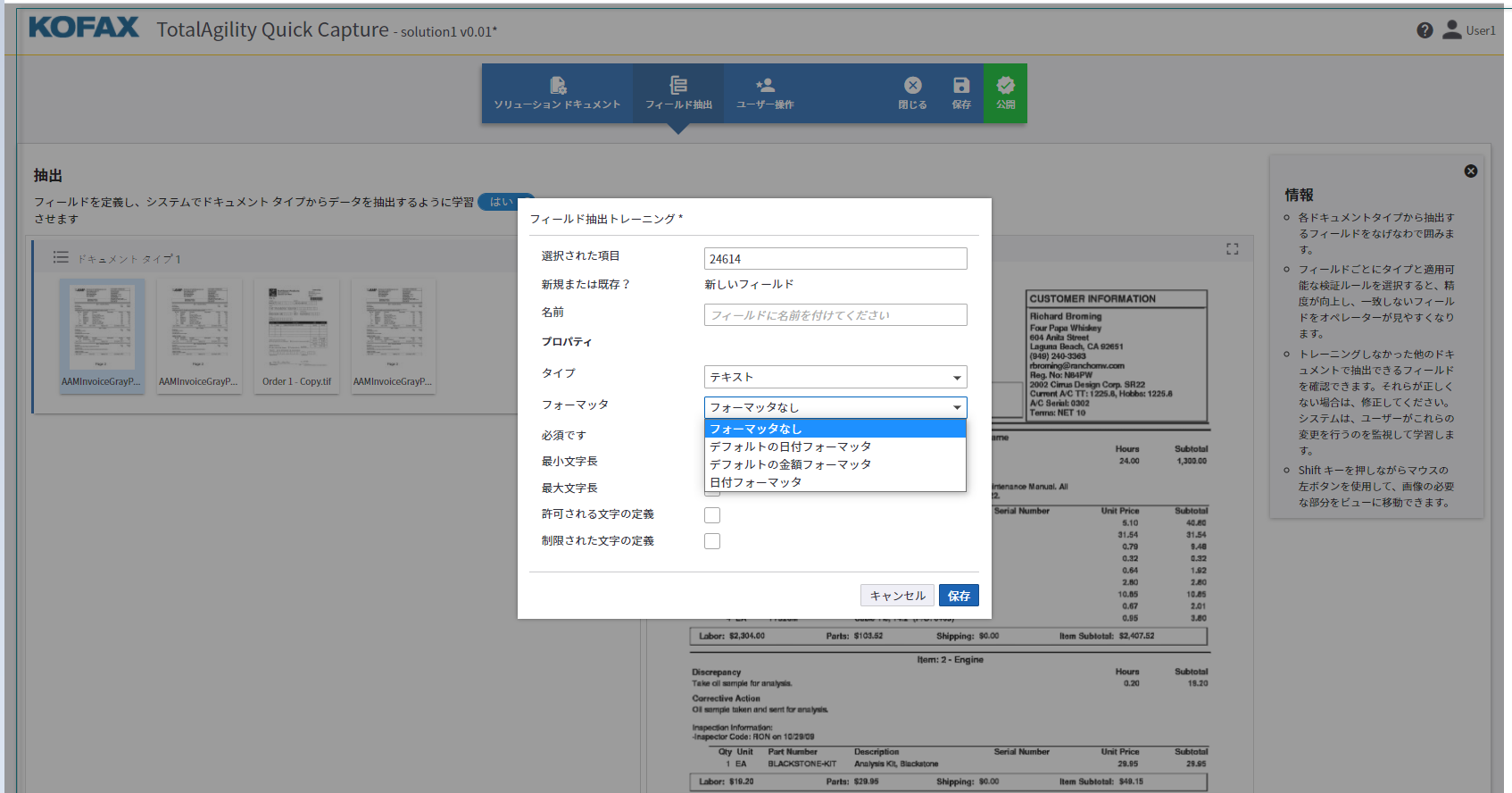Close the information (情報) panel

(1471, 171)
